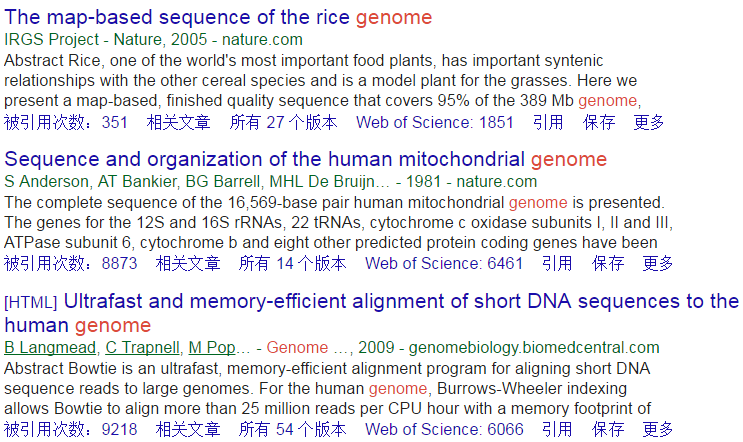Show all 54 versions of Bowtie paper
This screenshot has width=743, height=442.
pyautogui.click(x=292, y=429)
